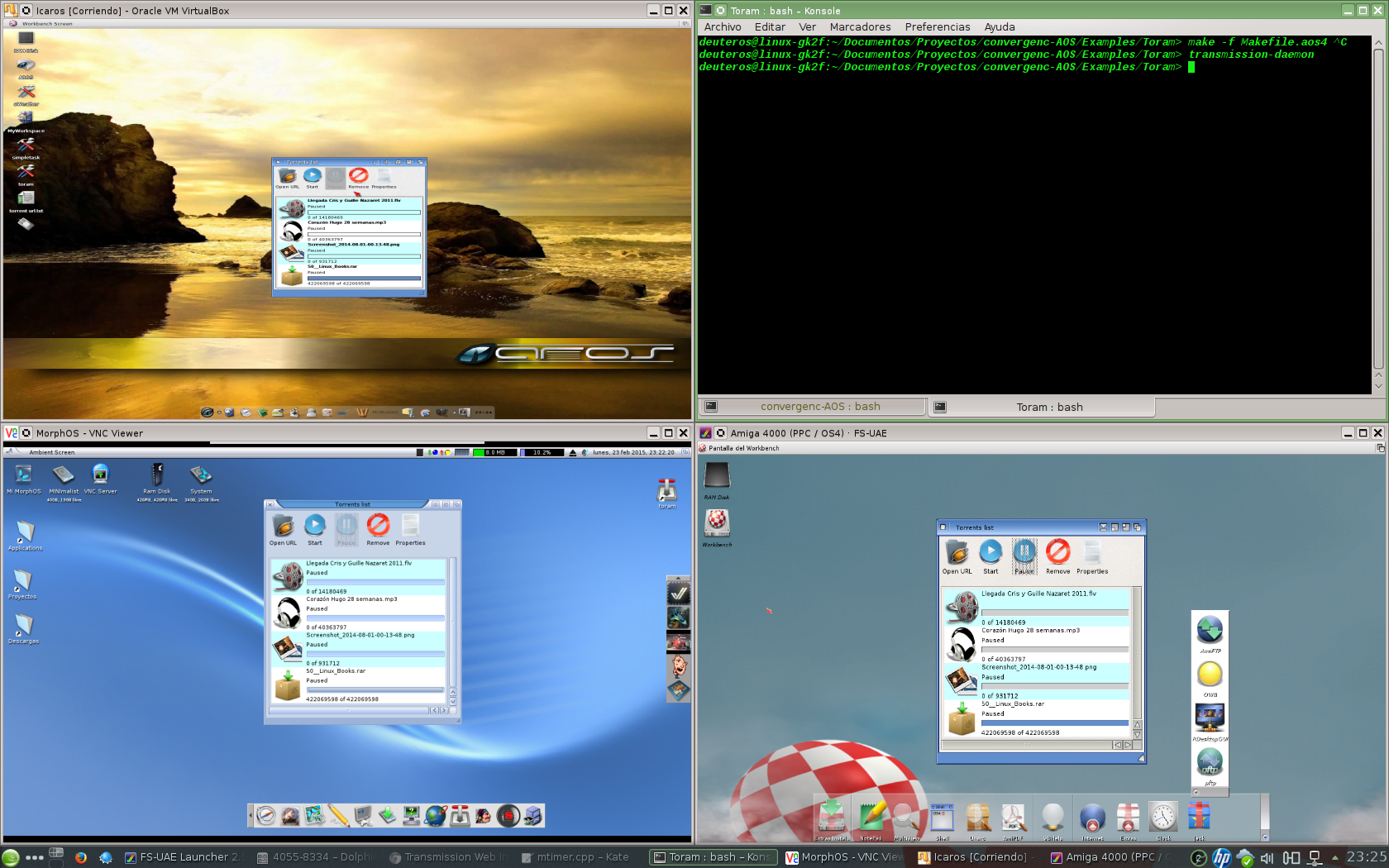Switch to Transmission Web taskbar entry

pos(447,857)
